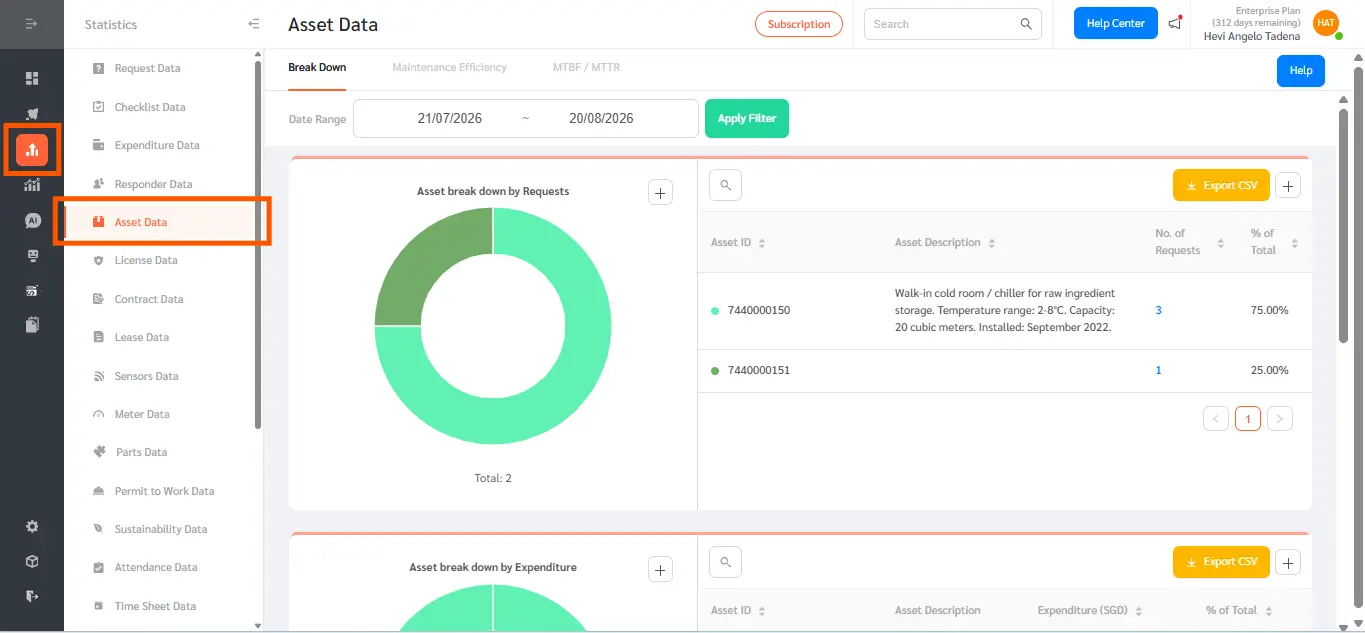Image resolution: width=1365 pixels, height=633 pixels.
Task: Expand the Requests donut chart
Action: (x=660, y=192)
